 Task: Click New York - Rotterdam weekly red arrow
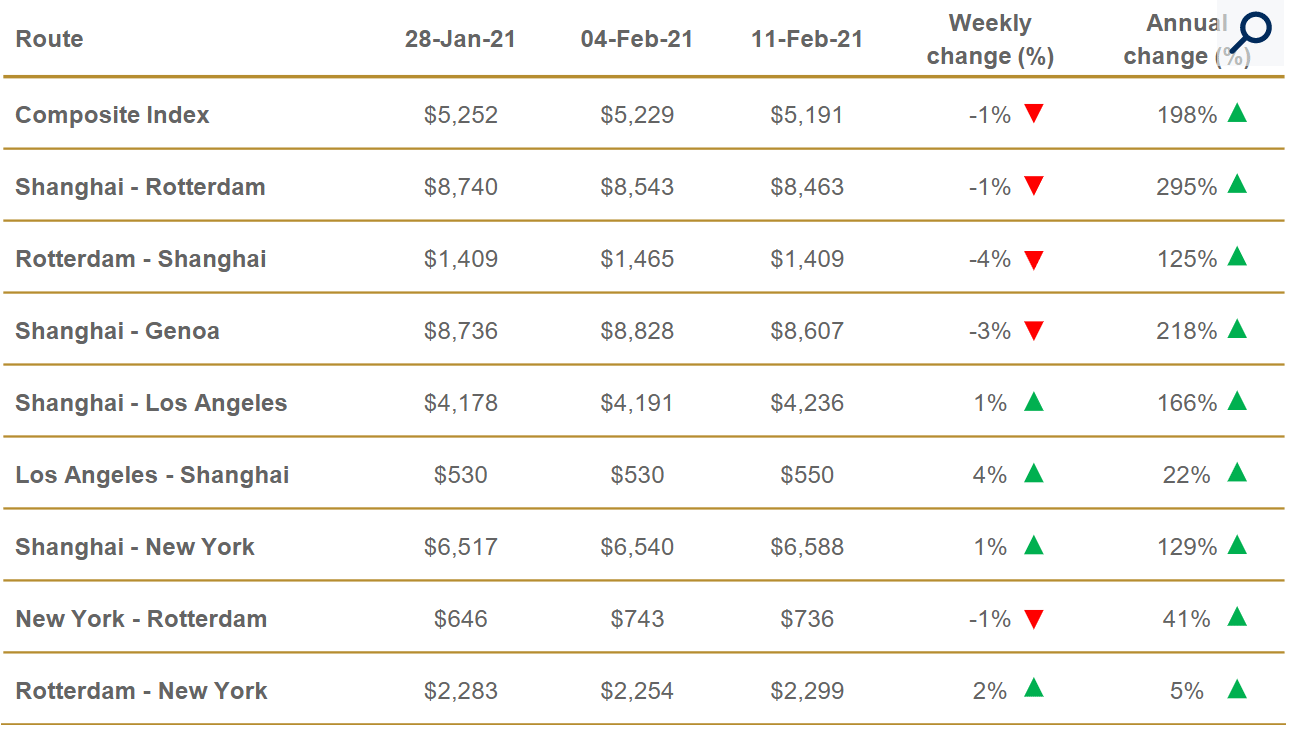pos(1034,620)
